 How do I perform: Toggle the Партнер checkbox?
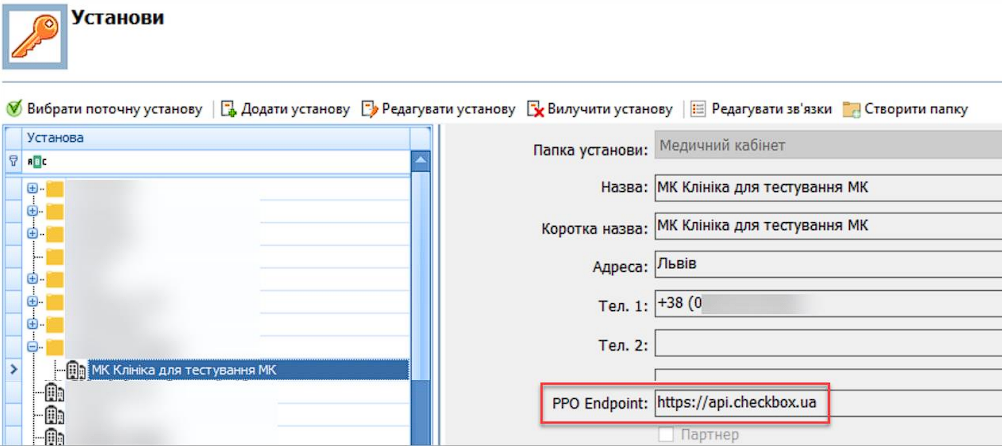[666, 435]
